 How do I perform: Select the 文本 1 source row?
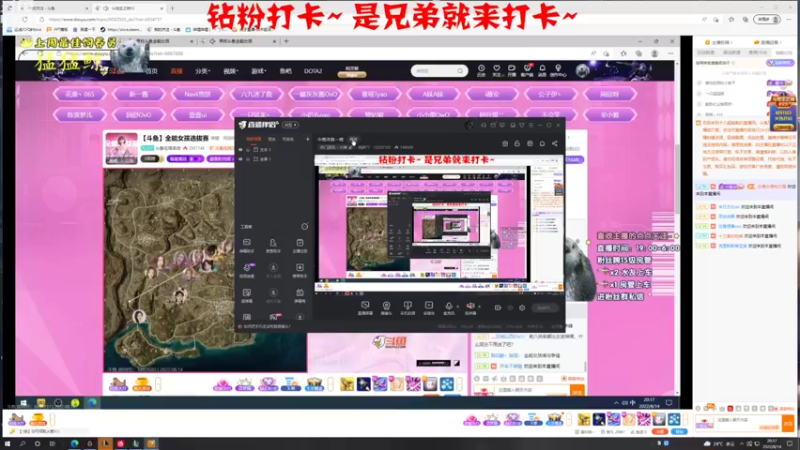click(x=273, y=150)
